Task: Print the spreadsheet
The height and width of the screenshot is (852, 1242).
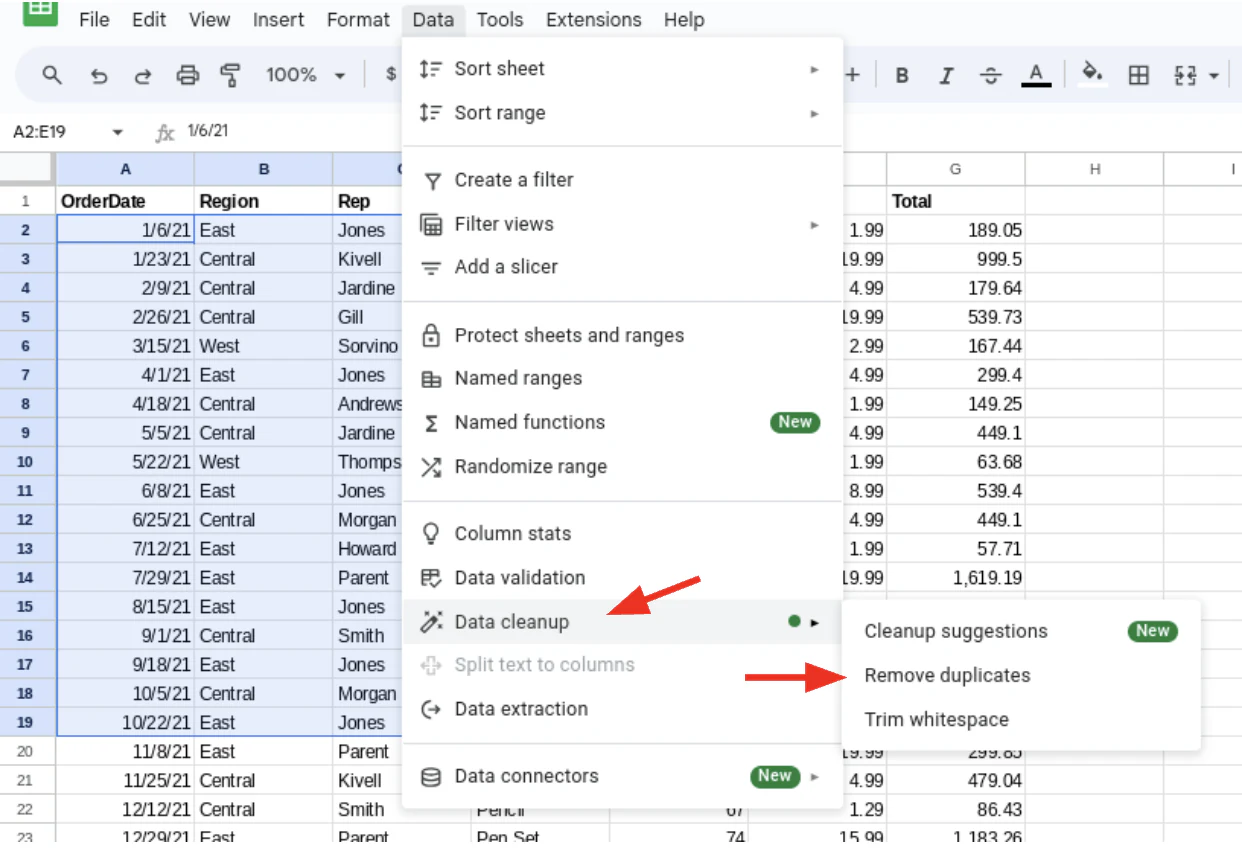Action: click(x=187, y=75)
